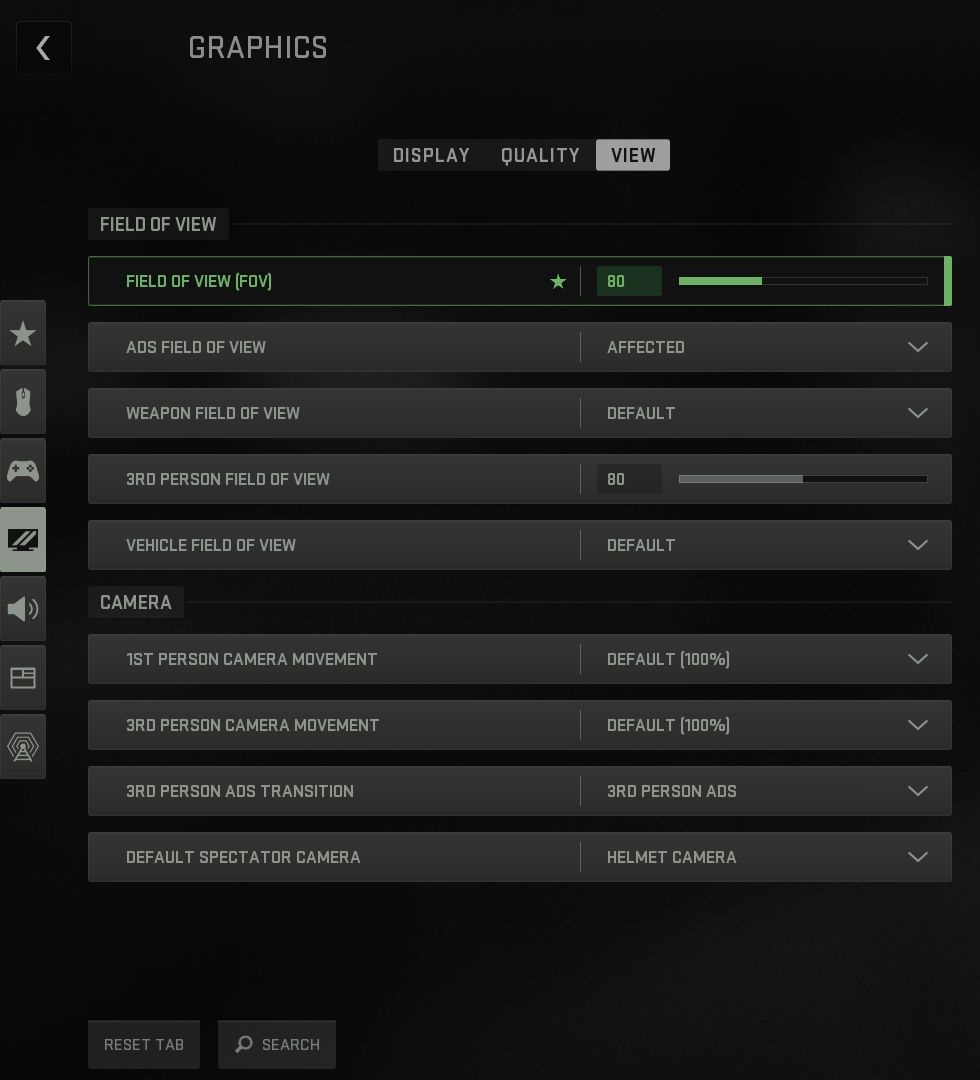Select the Graphics monitor sidebar icon

pos(23,540)
